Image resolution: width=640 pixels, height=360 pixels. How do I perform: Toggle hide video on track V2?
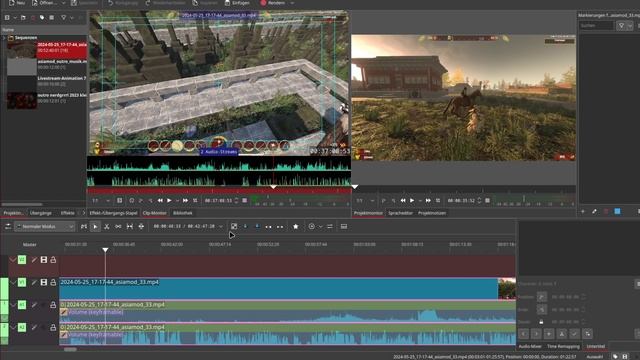pos(44,260)
